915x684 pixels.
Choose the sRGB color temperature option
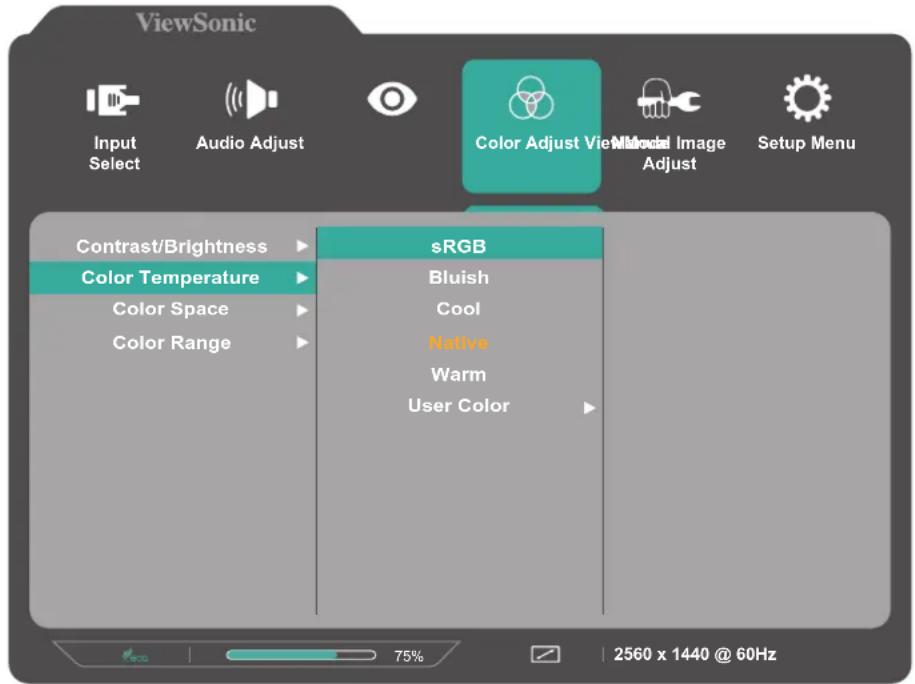460,245
